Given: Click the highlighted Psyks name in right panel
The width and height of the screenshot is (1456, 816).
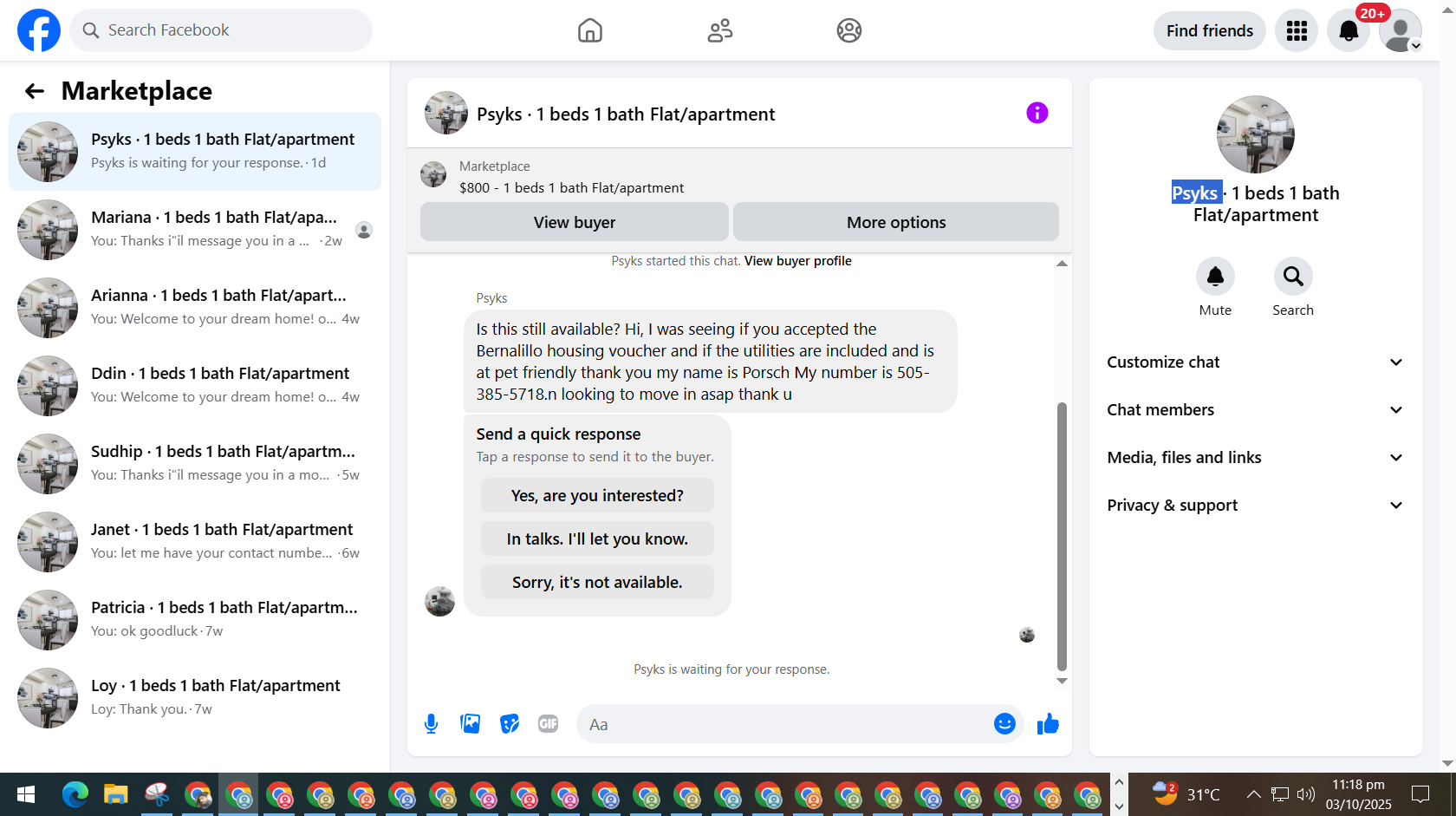Looking at the screenshot, I should (1196, 193).
